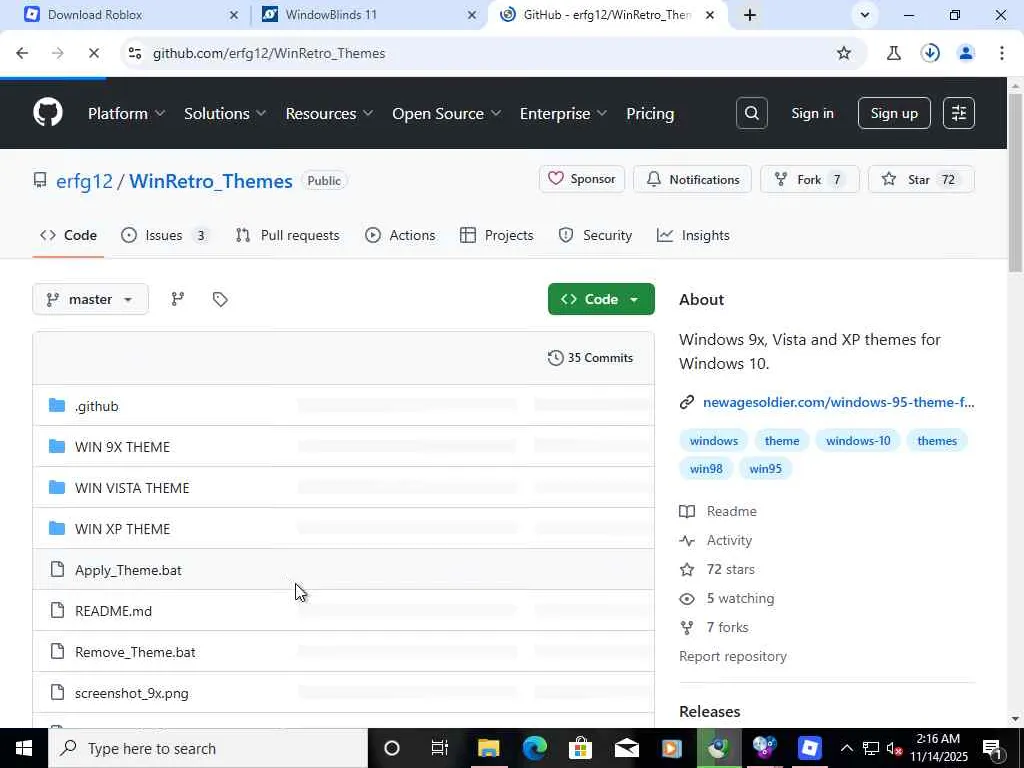The image size is (1024, 768).
Task: Open Windows Start menu
Action: 24,748
